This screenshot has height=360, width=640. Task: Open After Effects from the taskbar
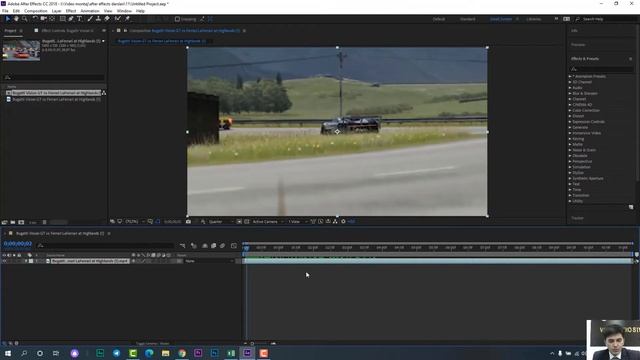click(x=247, y=353)
